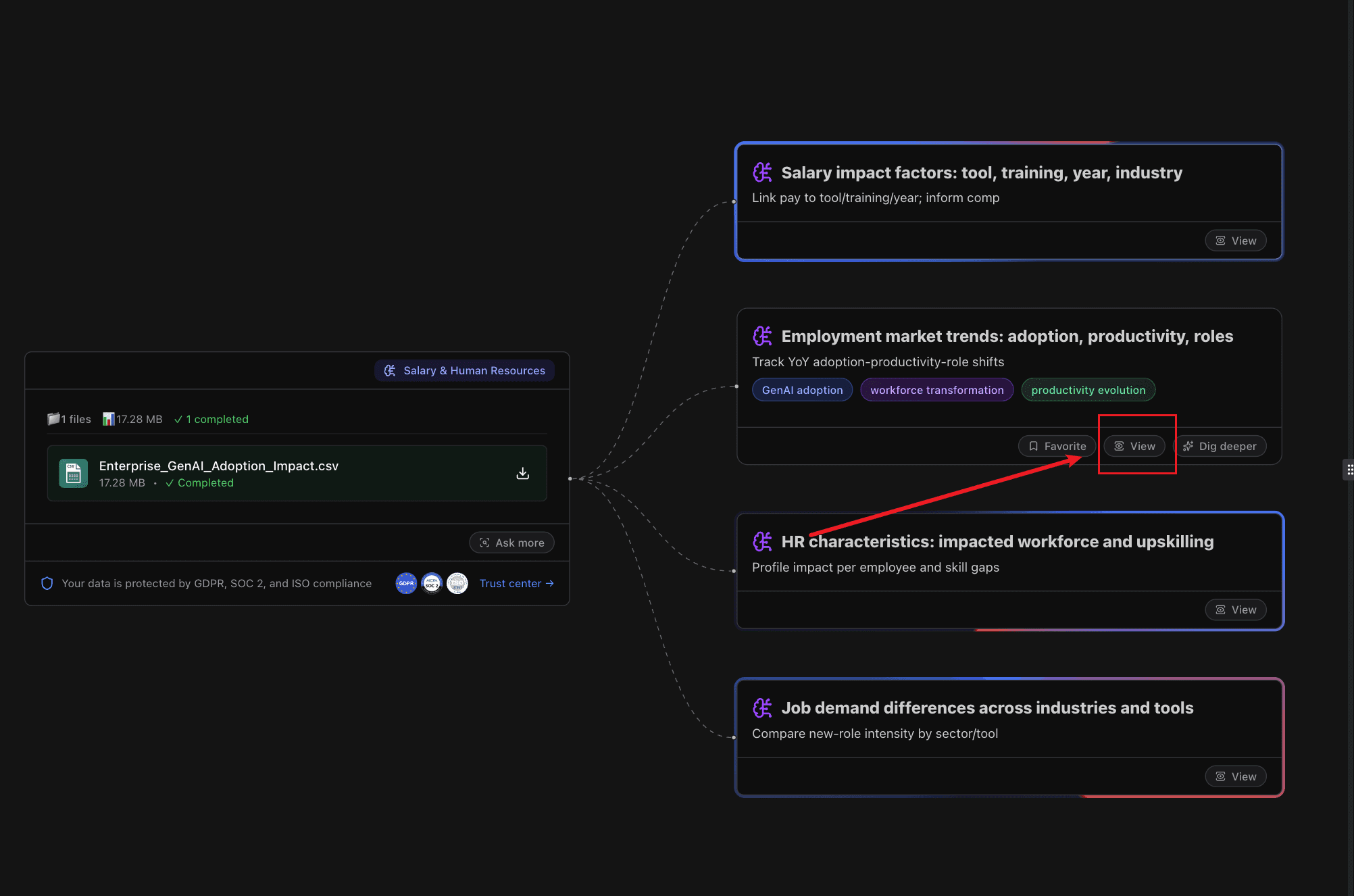
Task: Click the CSV file type icon
Action: pyautogui.click(x=73, y=473)
